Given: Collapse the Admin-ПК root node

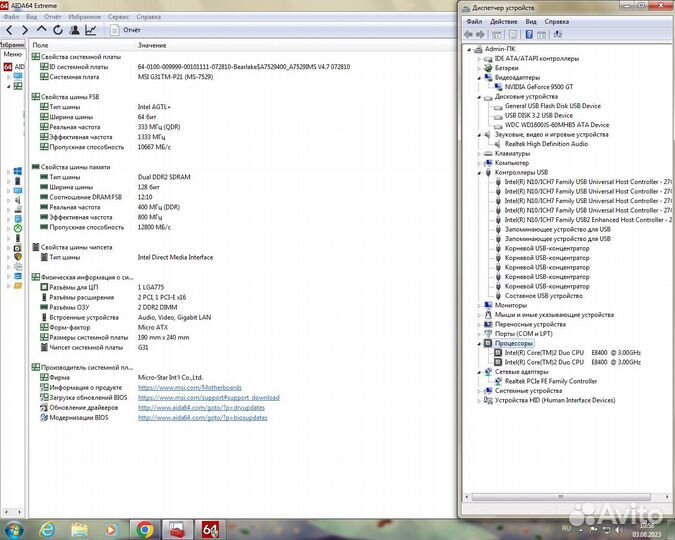Looking at the screenshot, I should coord(470,50).
